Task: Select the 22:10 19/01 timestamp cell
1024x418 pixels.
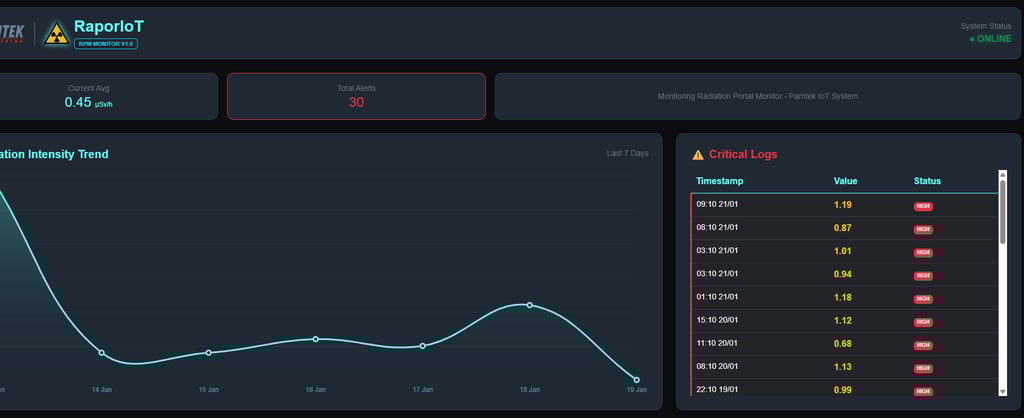Action: pos(717,389)
